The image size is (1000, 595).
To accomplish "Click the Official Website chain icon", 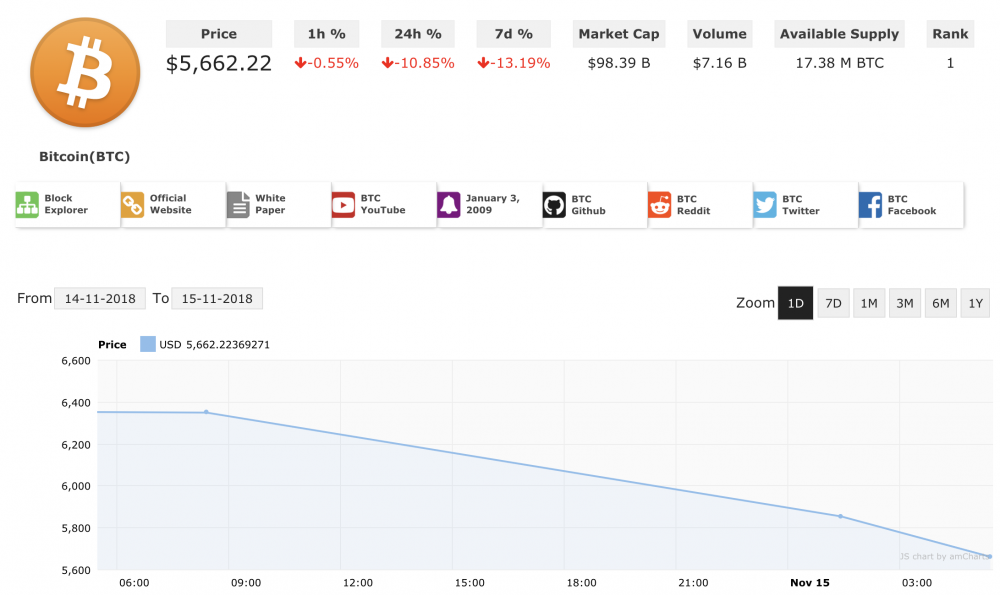I will click(133, 205).
